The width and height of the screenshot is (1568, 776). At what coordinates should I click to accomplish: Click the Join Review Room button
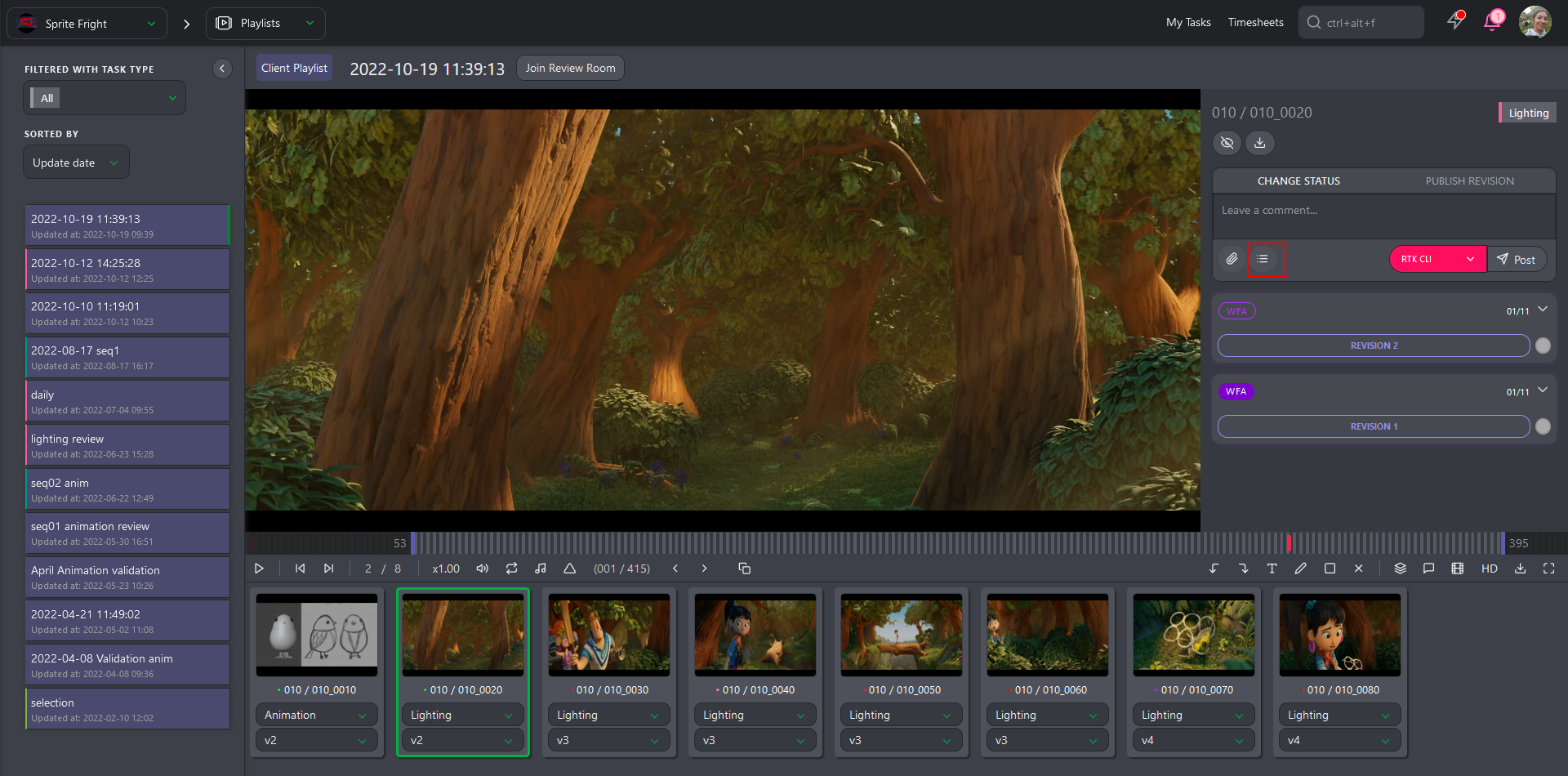(571, 68)
